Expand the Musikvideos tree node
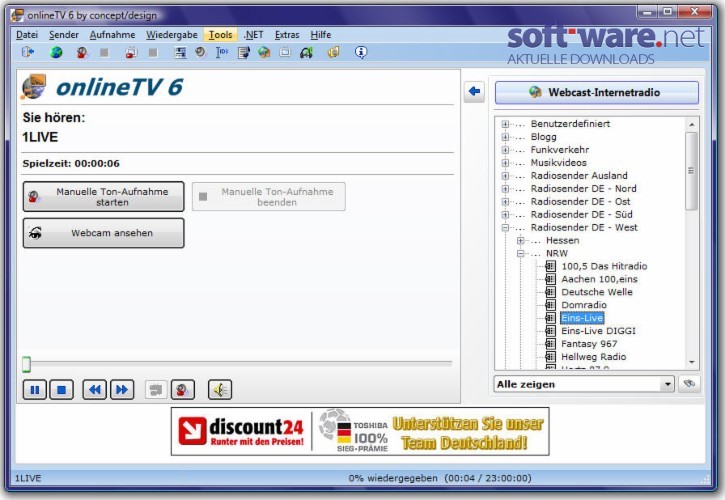725x500 pixels. coord(505,163)
